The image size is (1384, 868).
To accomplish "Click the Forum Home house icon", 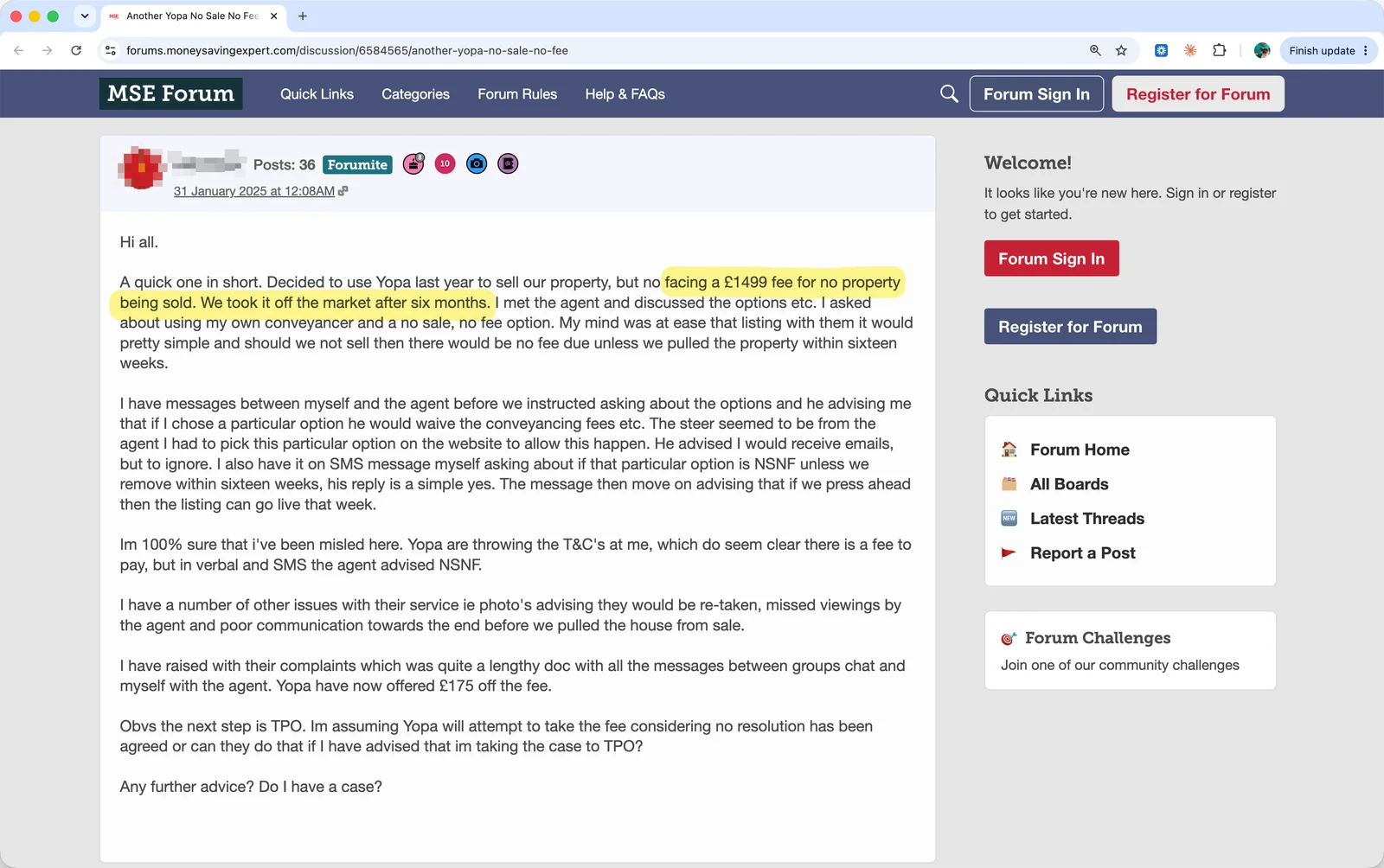I will [x=1009, y=450].
